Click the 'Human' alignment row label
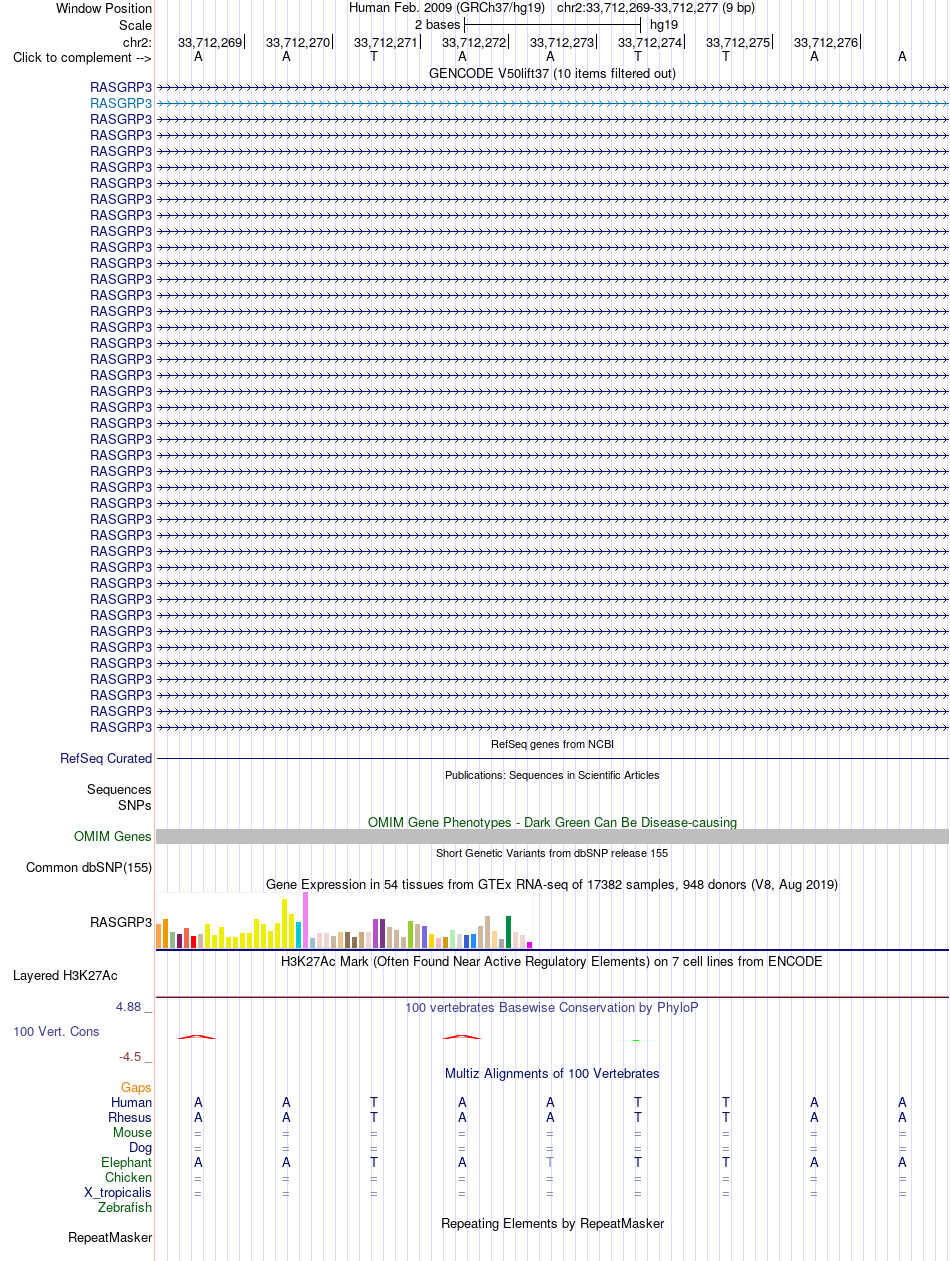 [x=132, y=1103]
